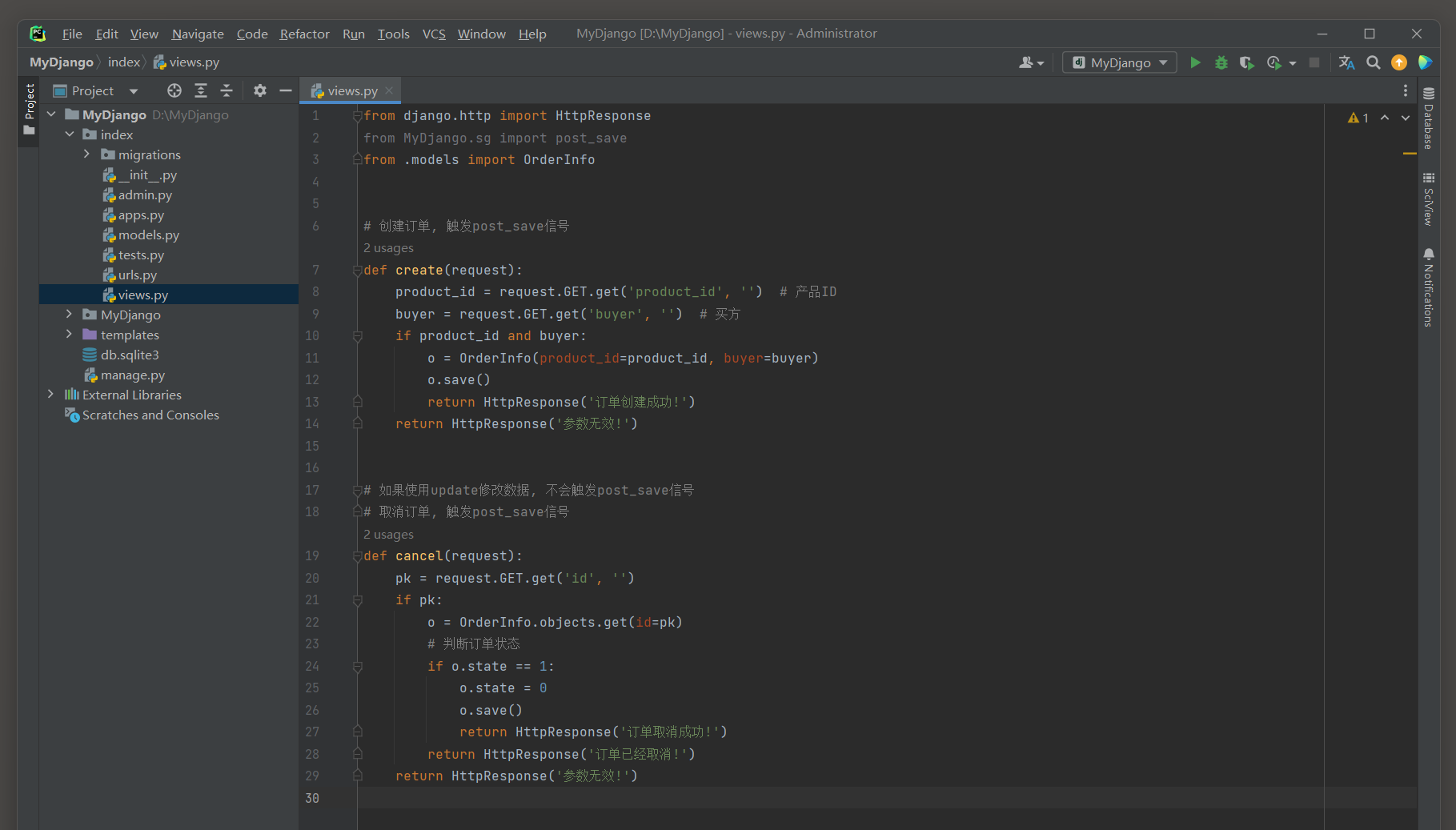The width and height of the screenshot is (1456, 830).
Task: Open the SciView tool window
Action: click(1429, 198)
